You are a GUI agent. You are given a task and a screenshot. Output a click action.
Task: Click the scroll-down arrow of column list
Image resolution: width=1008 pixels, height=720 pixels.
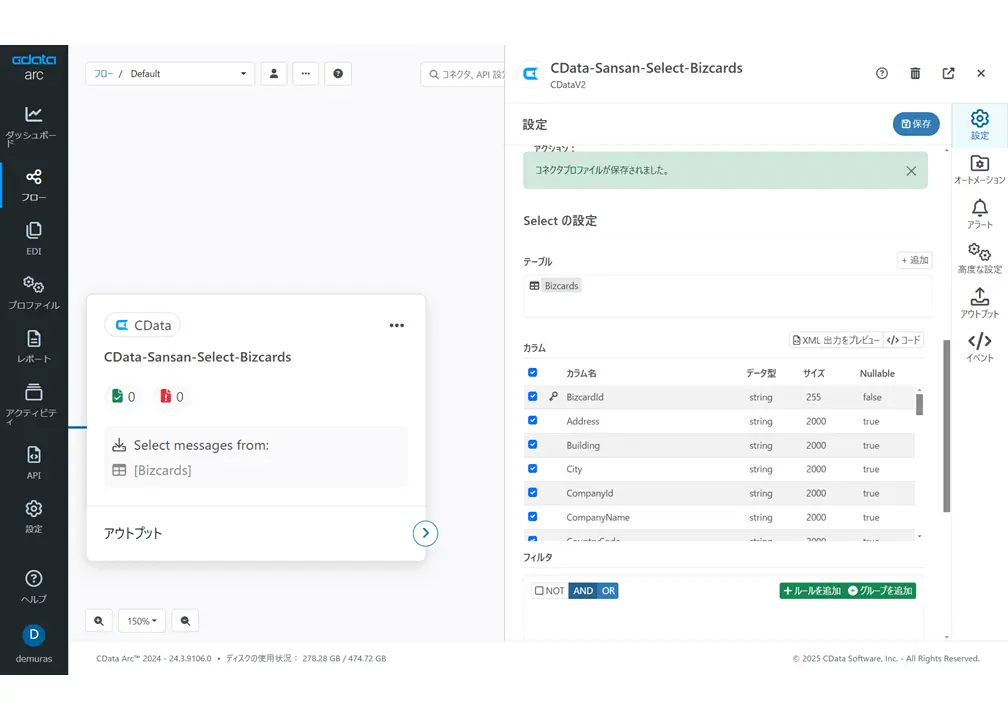coord(919,536)
